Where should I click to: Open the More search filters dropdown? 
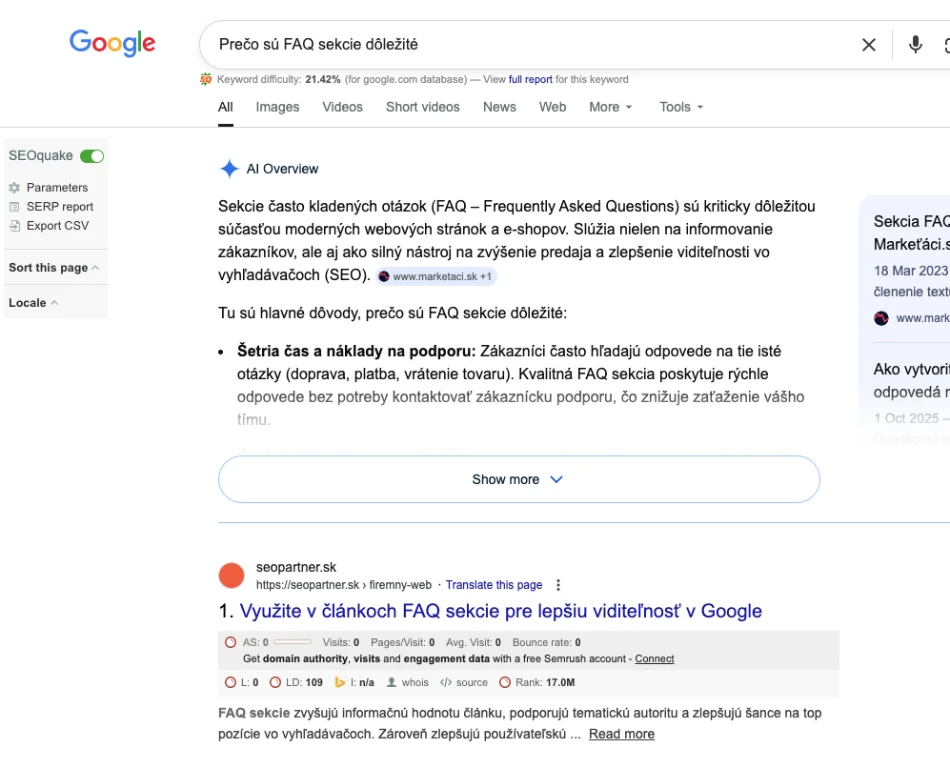pyautogui.click(x=610, y=107)
